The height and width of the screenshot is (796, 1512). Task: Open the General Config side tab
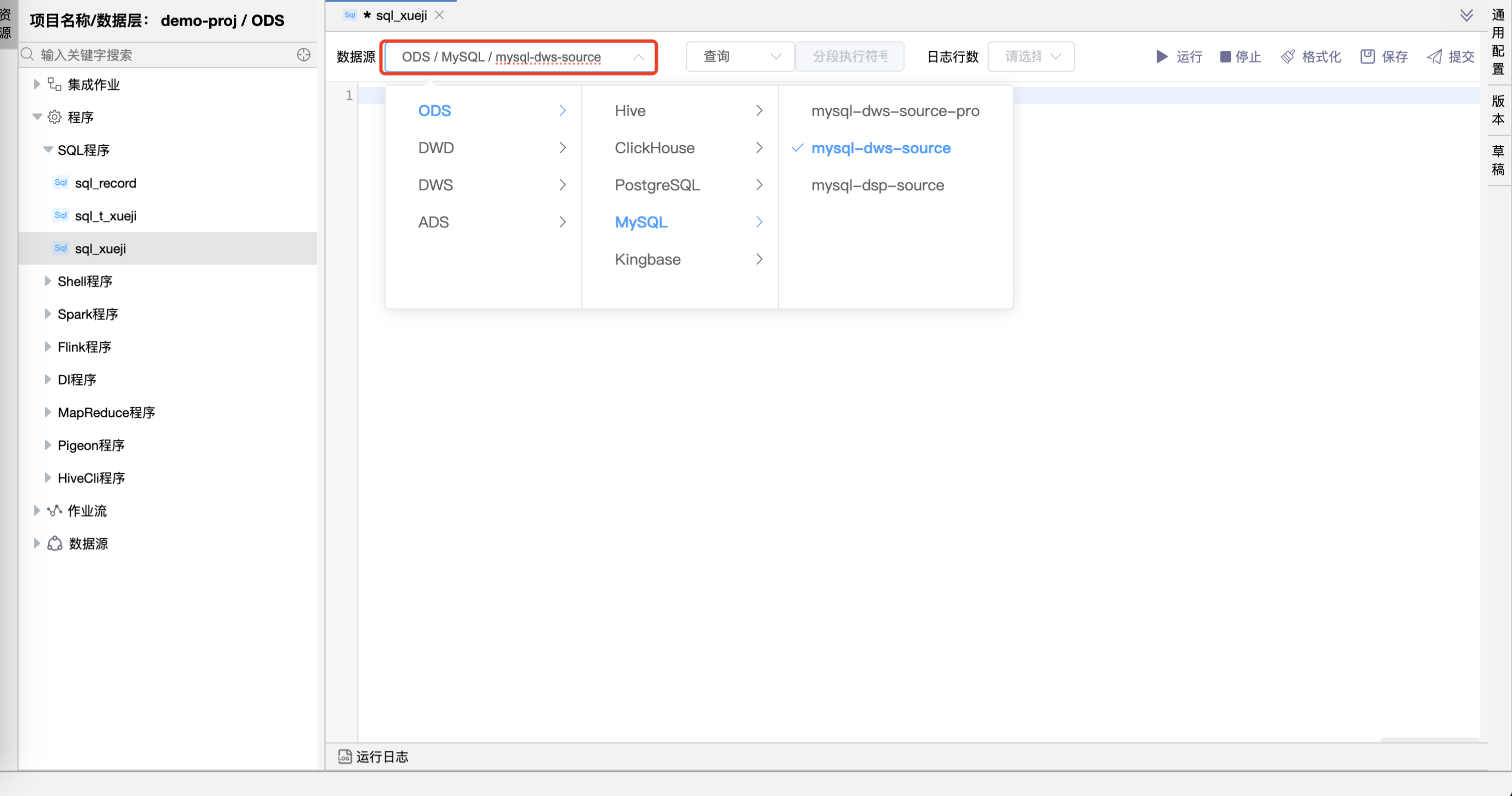(1498, 41)
